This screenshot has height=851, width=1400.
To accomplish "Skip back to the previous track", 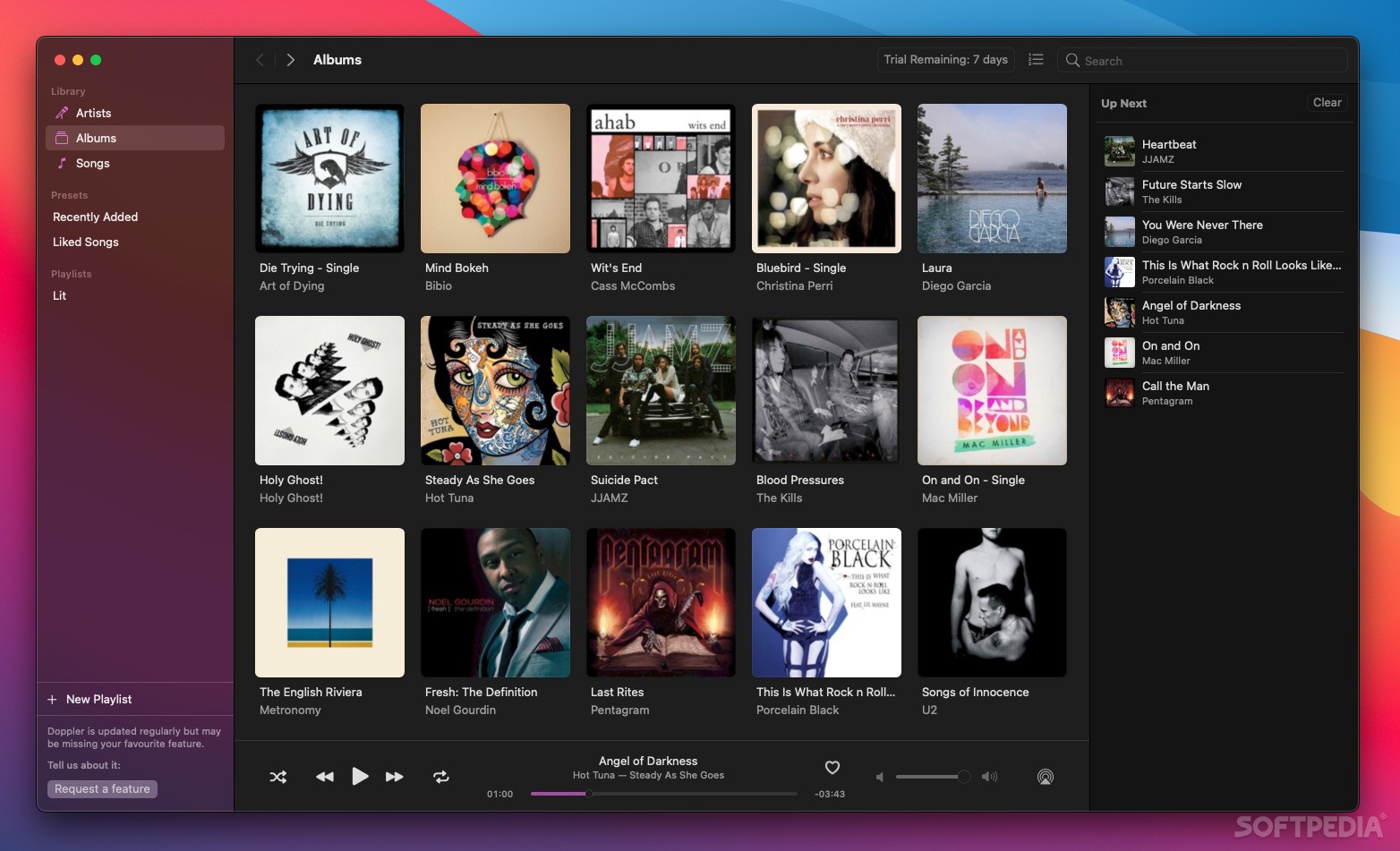I will point(324,777).
